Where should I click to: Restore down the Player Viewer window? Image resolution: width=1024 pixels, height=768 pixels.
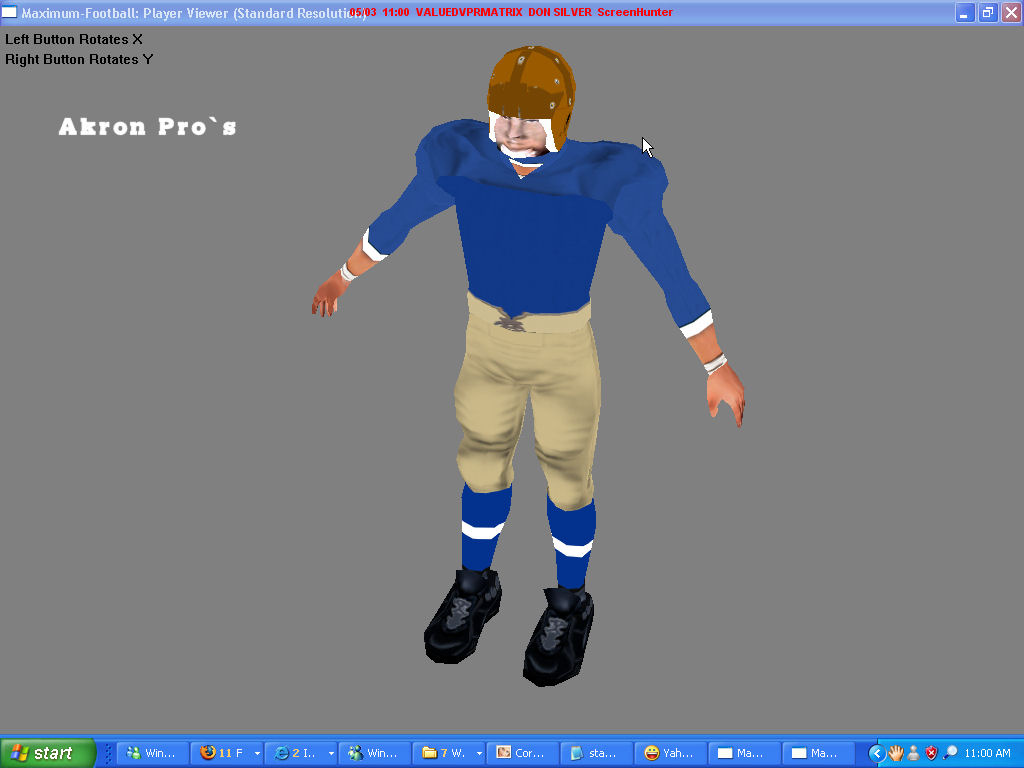(x=988, y=12)
